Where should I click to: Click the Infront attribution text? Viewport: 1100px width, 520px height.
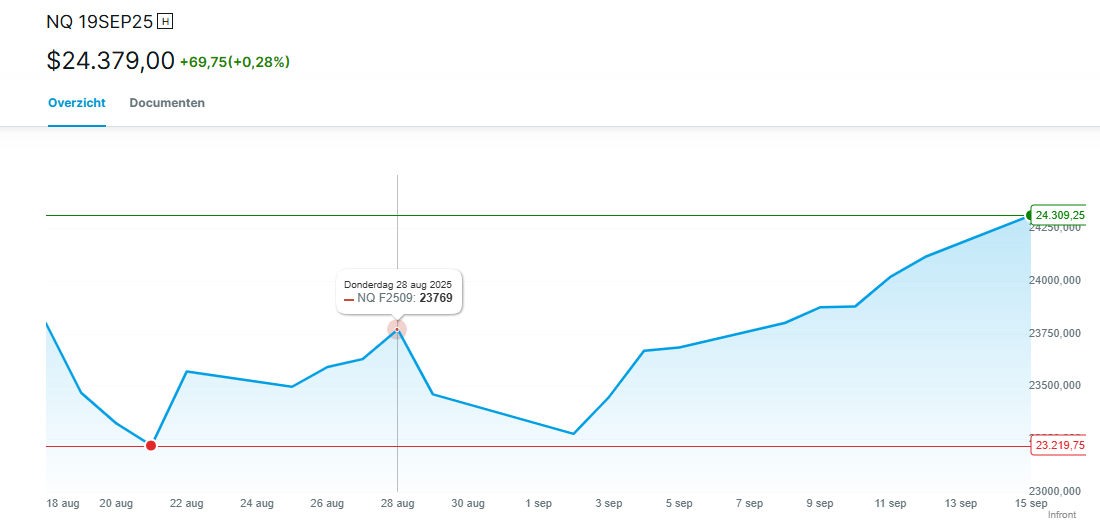1062,514
